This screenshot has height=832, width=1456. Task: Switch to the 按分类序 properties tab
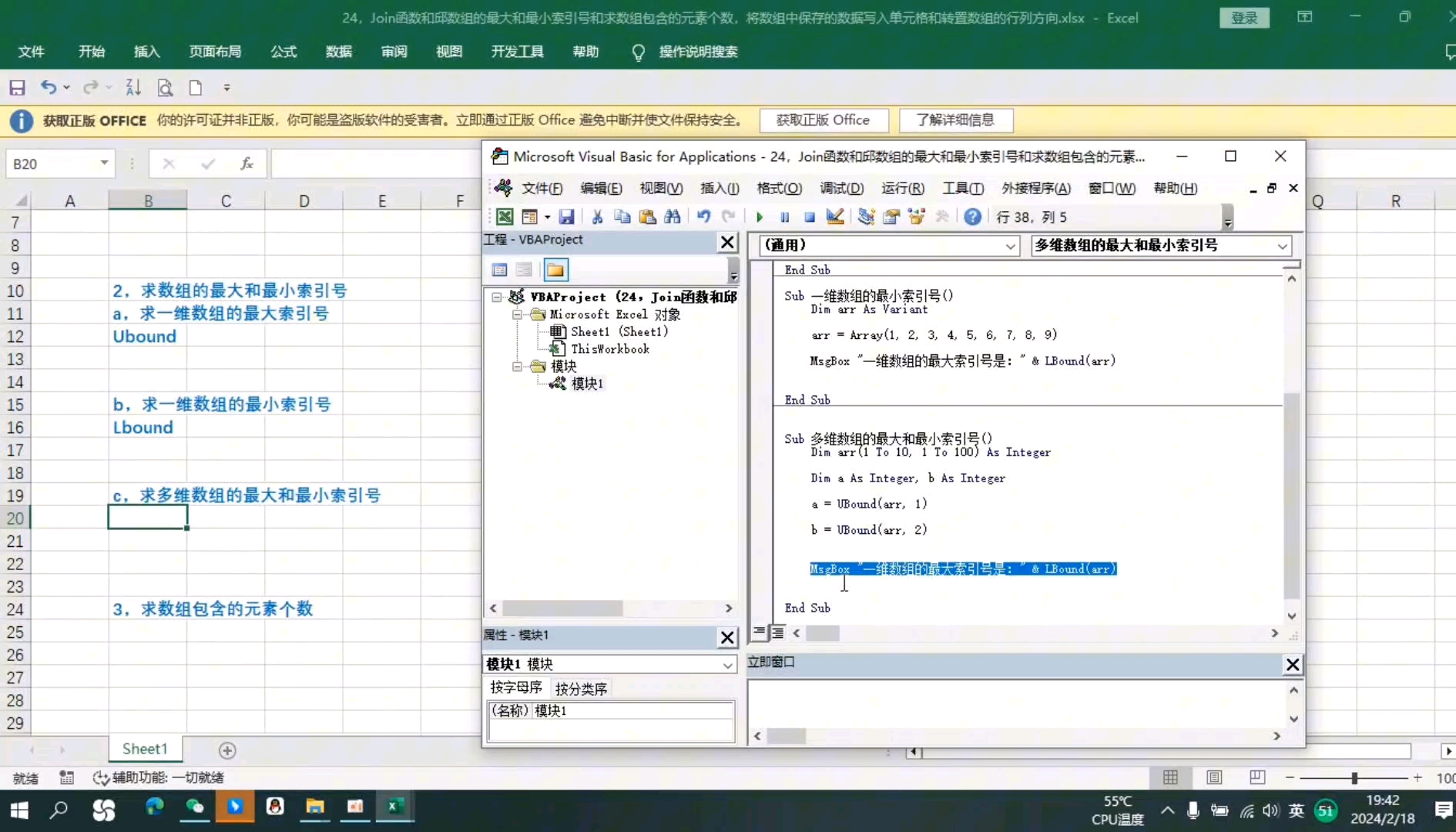click(x=581, y=688)
